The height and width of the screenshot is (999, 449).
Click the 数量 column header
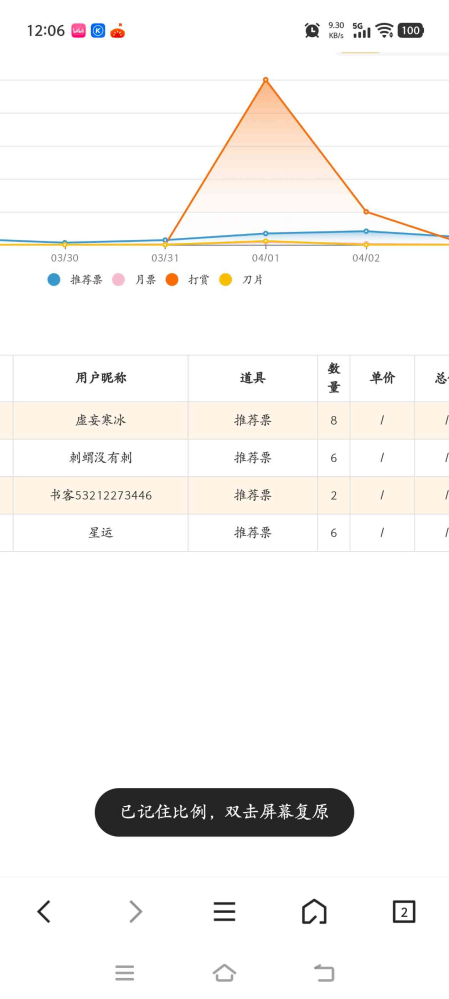(334, 378)
